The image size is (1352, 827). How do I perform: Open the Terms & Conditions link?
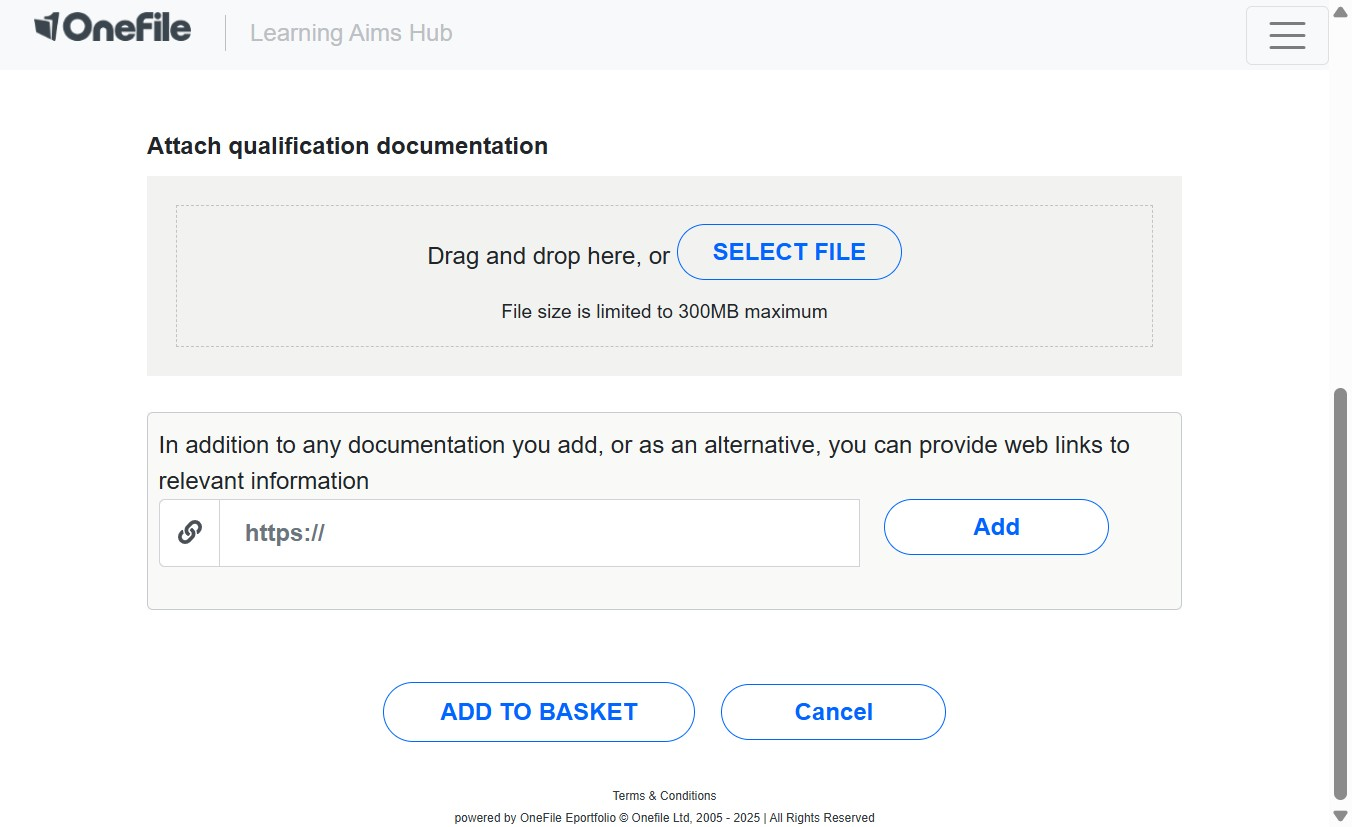[664, 796]
